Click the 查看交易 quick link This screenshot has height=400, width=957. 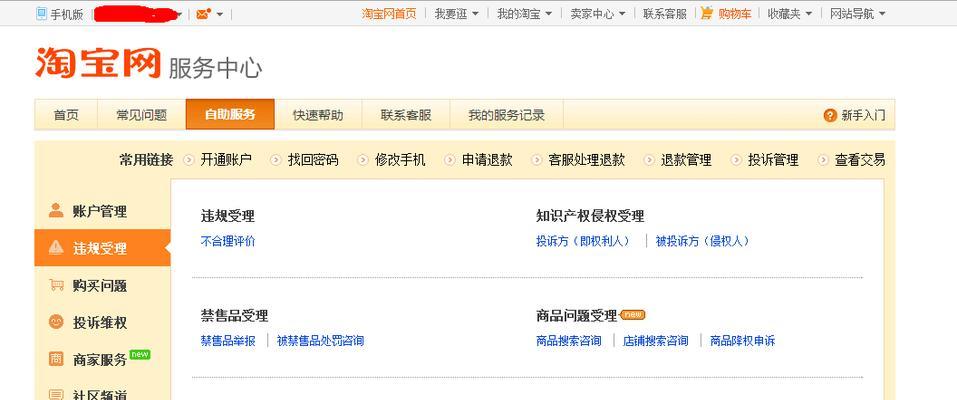coord(860,160)
